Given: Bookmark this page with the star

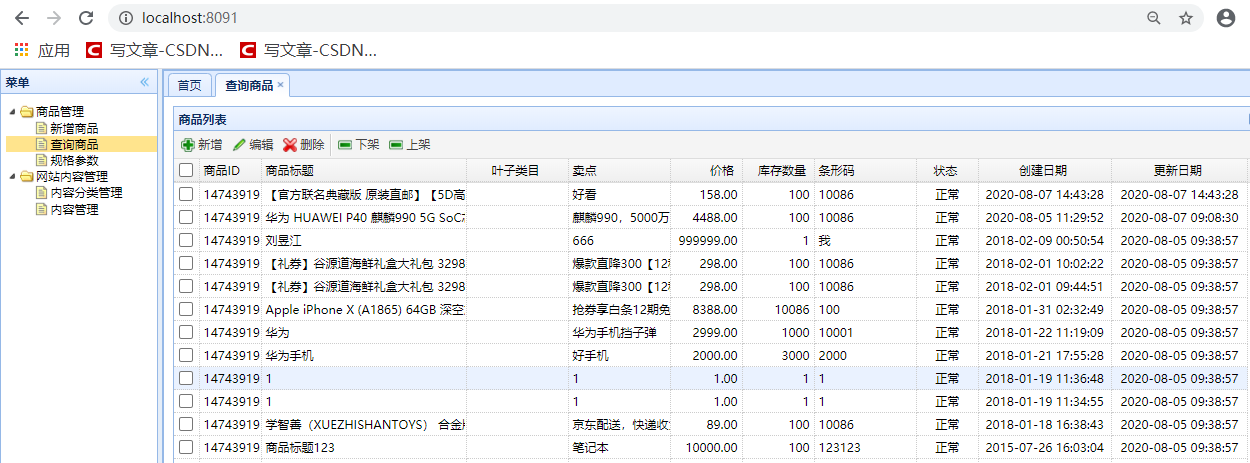Looking at the screenshot, I should (1186, 18).
